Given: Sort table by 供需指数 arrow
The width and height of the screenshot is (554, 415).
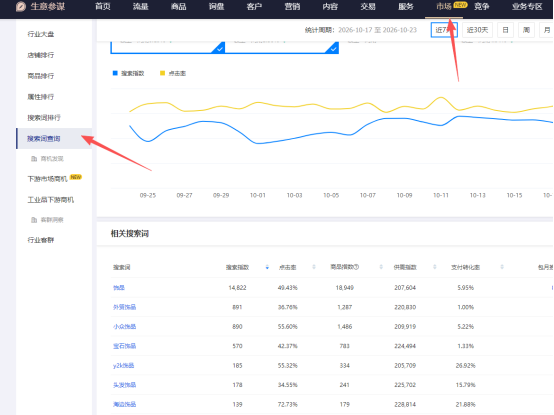Looking at the screenshot, I should click(435, 267).
